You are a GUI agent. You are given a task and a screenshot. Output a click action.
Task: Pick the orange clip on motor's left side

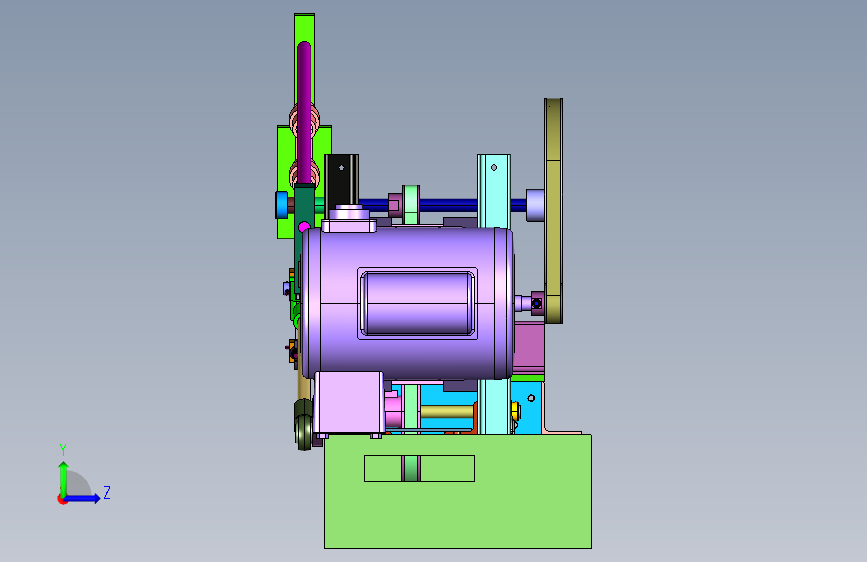[293, 352]
